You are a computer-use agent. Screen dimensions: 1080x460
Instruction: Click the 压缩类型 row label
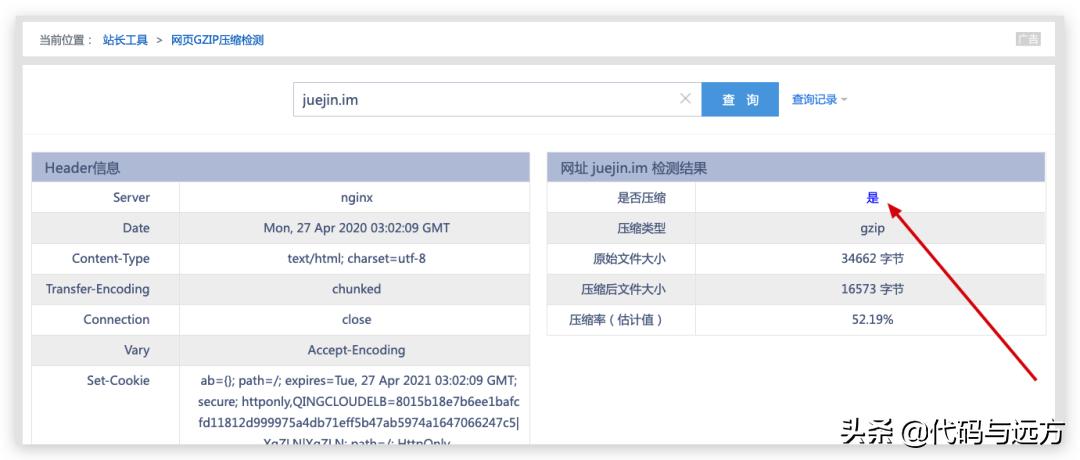pyautogui.click(x=641, y=228)
